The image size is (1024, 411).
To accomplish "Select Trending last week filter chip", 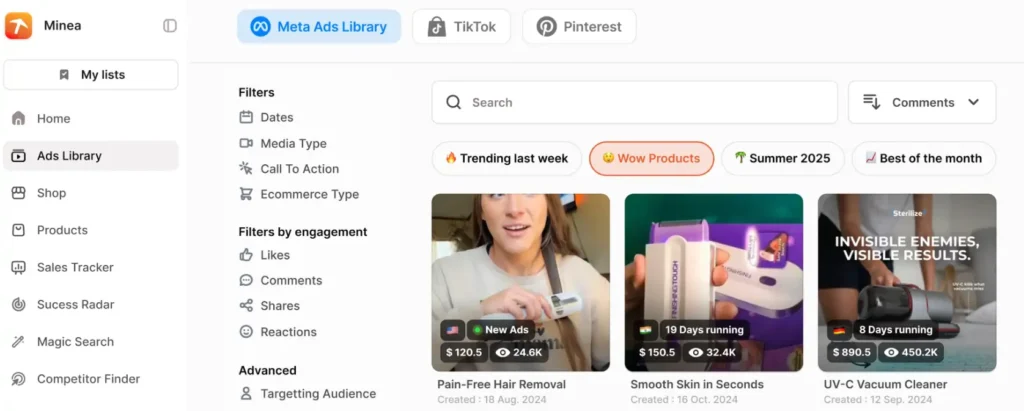I will click(x=506, y=158).
